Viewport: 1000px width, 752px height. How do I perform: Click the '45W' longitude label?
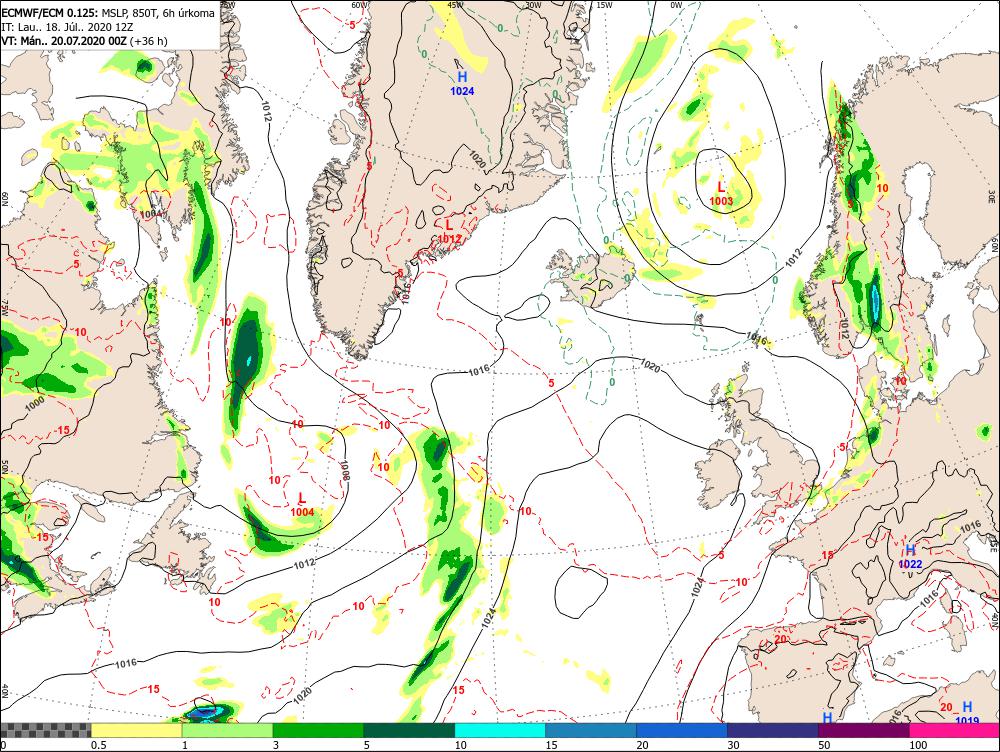[x=455, y=4]
